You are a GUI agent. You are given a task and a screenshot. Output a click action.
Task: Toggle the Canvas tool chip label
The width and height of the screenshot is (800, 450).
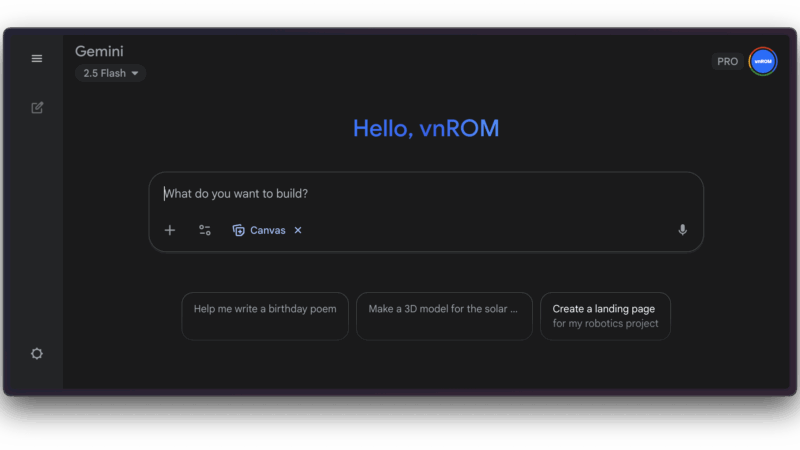pos(267,230)
